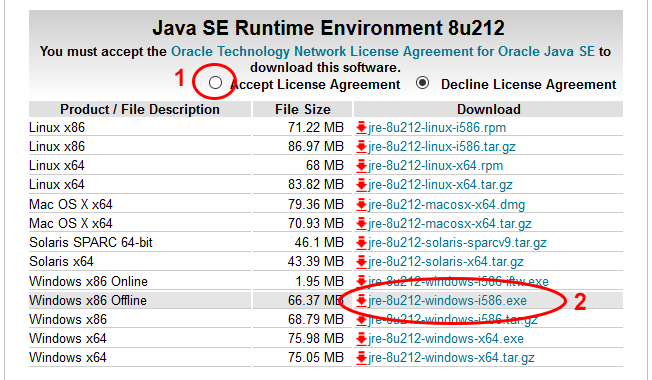The width and height of the screenshot is (652, 380).
Task: Click the 46.1 MB file size cell
Action: [x=319, y=242]
